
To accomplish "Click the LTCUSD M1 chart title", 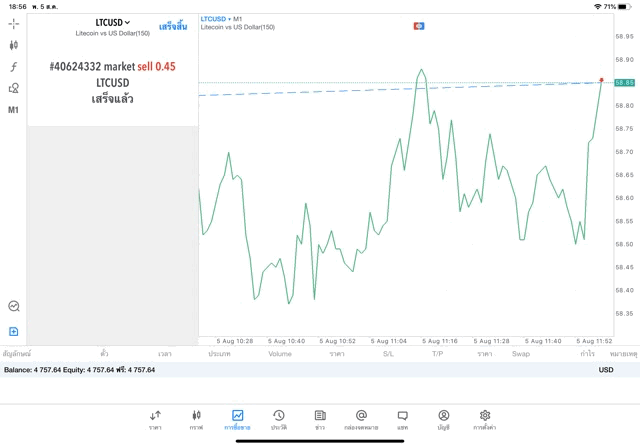I will 221,19.
